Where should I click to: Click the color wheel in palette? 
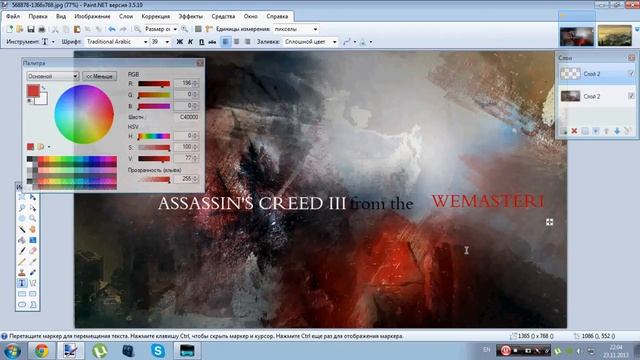click(x=84, y=114)
